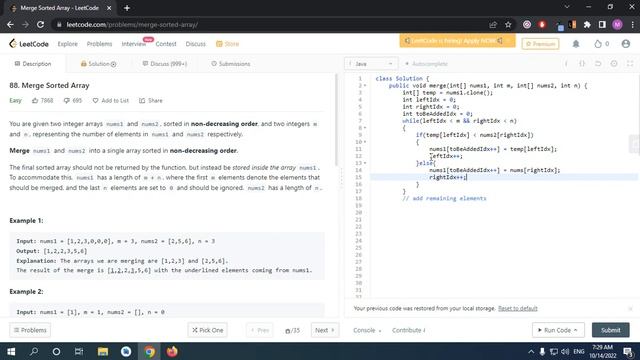This screenshot has height=360, width=640.
Task: Open editor info icon
Action: coord(566,64)
